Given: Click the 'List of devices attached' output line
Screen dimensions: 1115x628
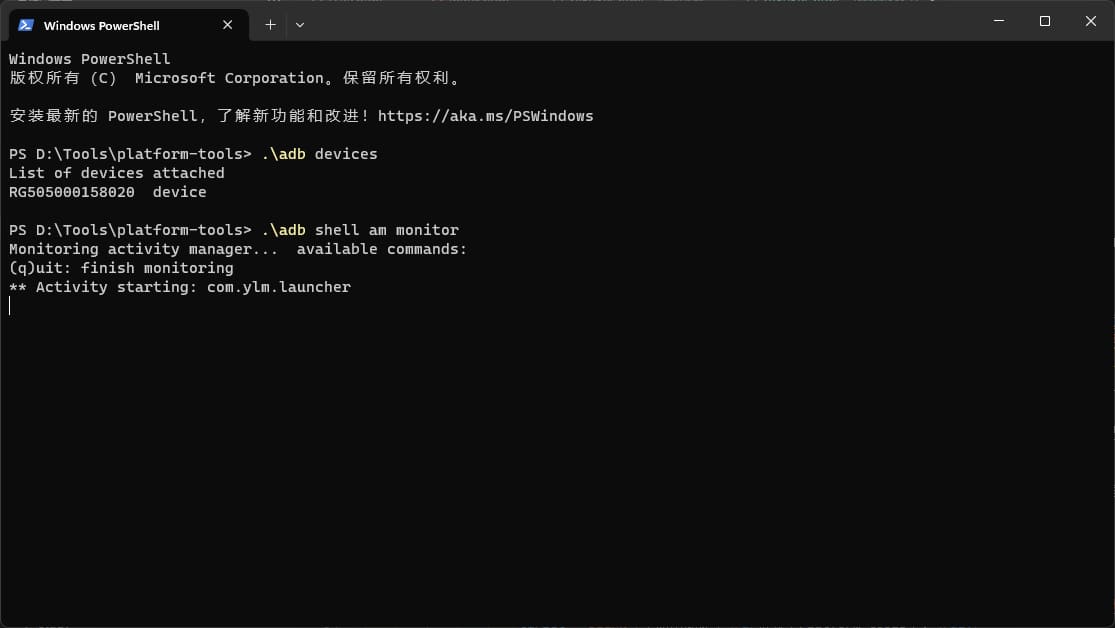Looking at the screenshot, I should tap(117, 173).
